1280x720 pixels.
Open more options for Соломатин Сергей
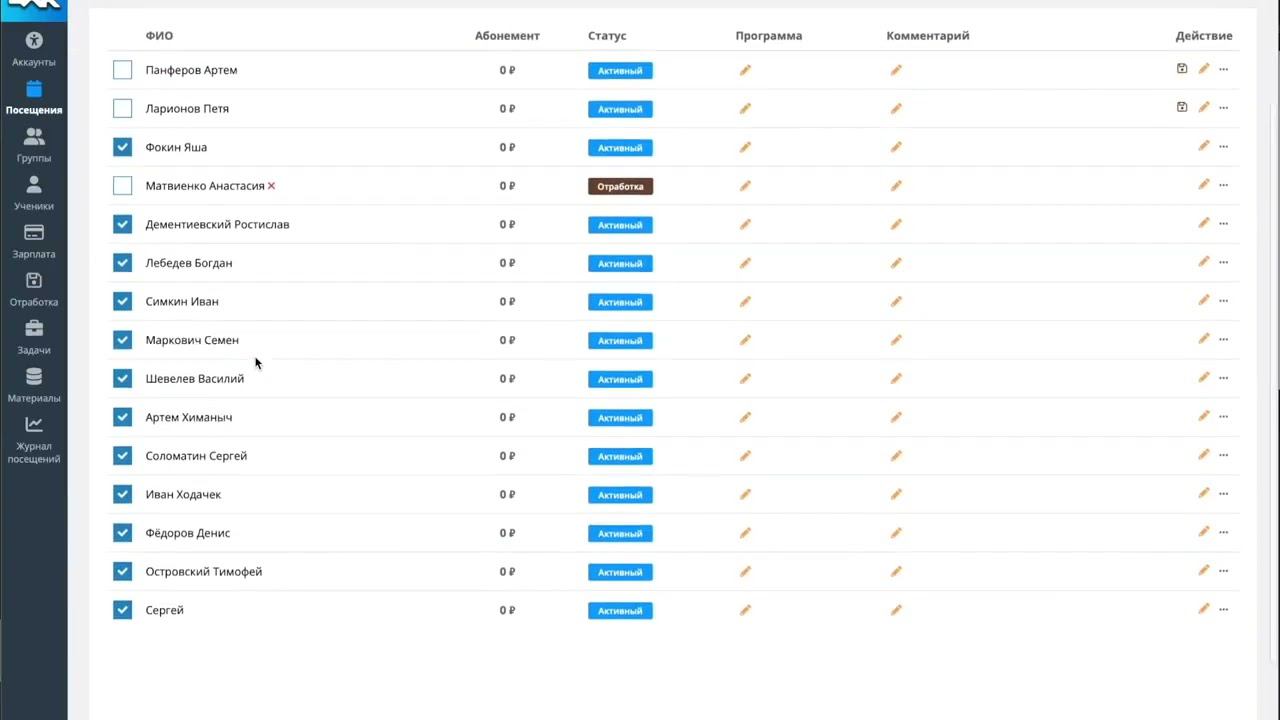tap(1223, 456)
